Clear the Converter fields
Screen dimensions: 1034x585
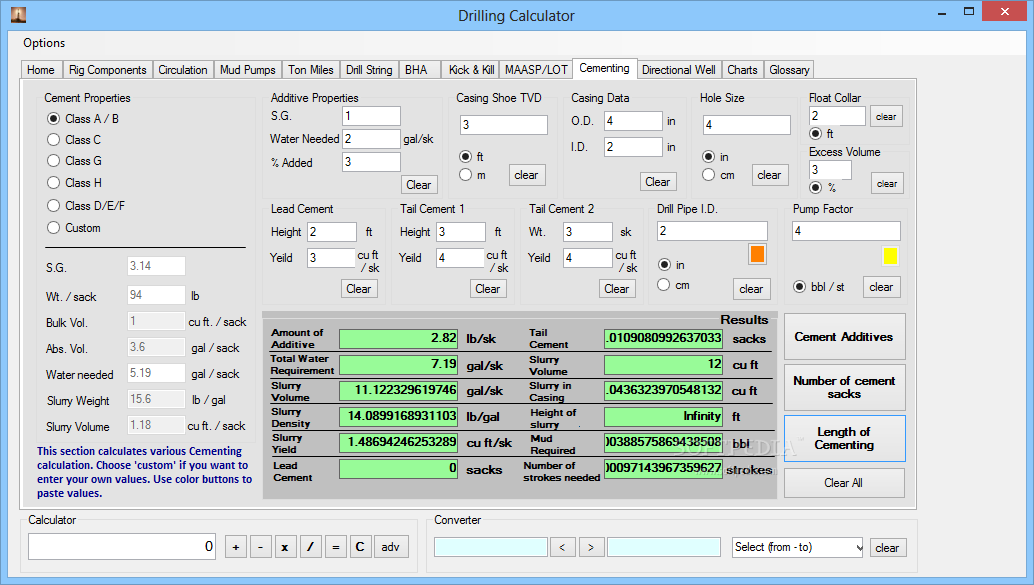coord(888,547)
